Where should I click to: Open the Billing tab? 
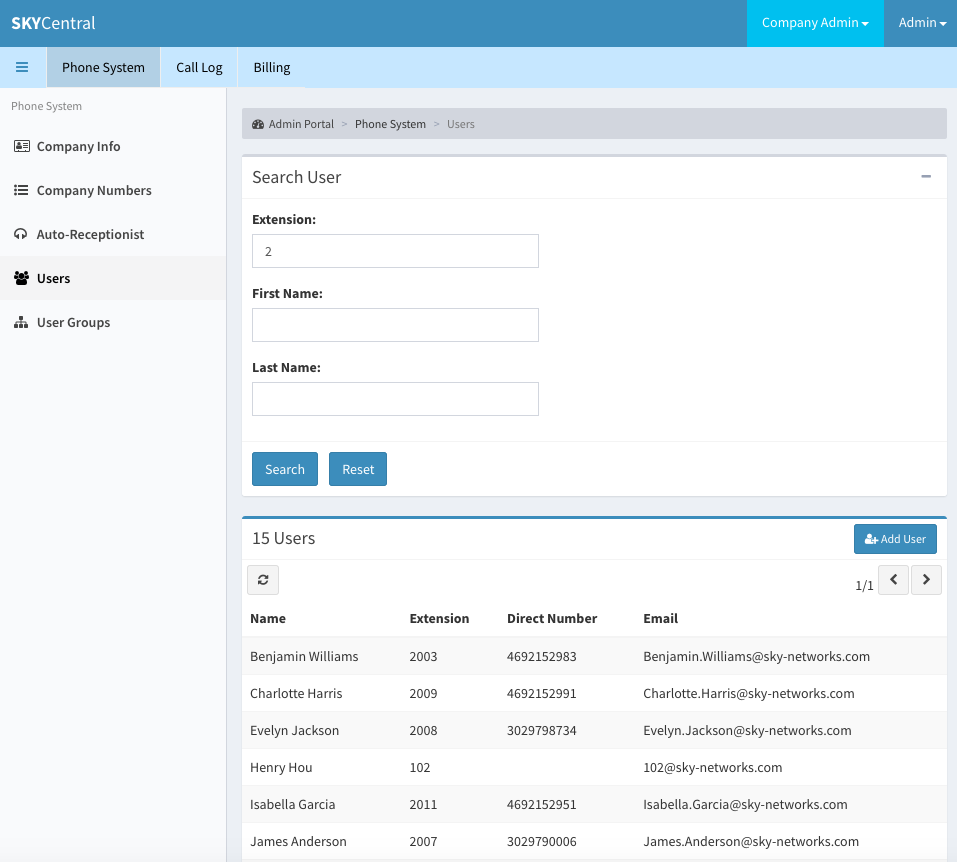[272, 67]
